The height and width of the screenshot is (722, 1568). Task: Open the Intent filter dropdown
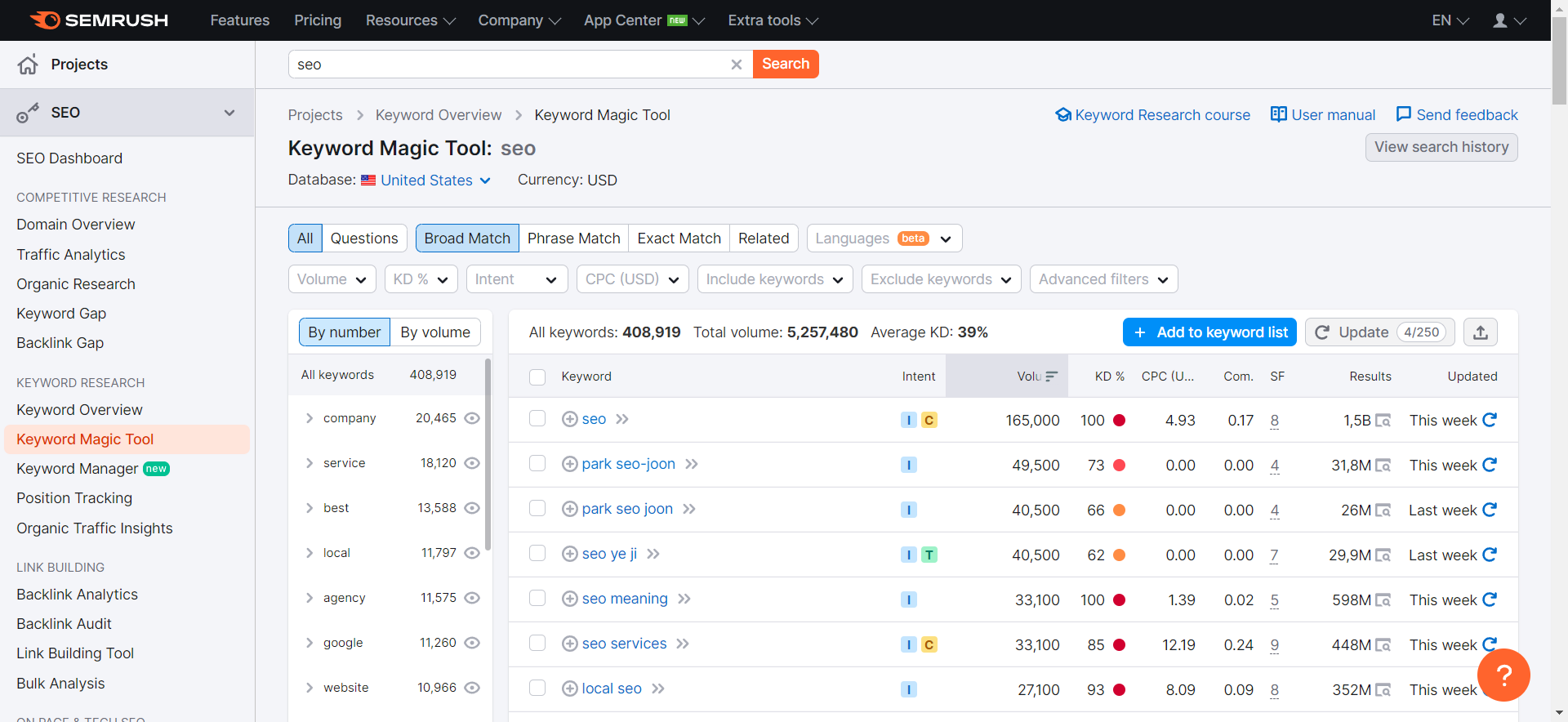pos(517,279)
